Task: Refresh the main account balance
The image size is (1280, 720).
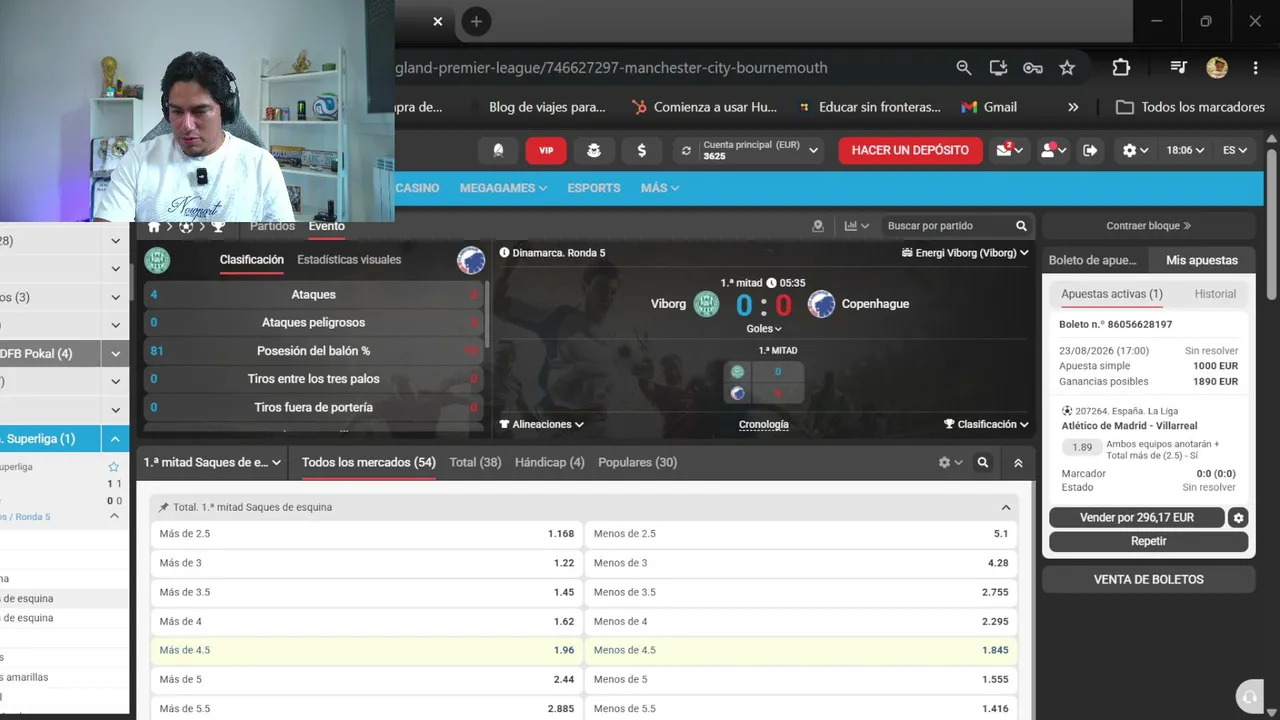Action: point(686,151)
